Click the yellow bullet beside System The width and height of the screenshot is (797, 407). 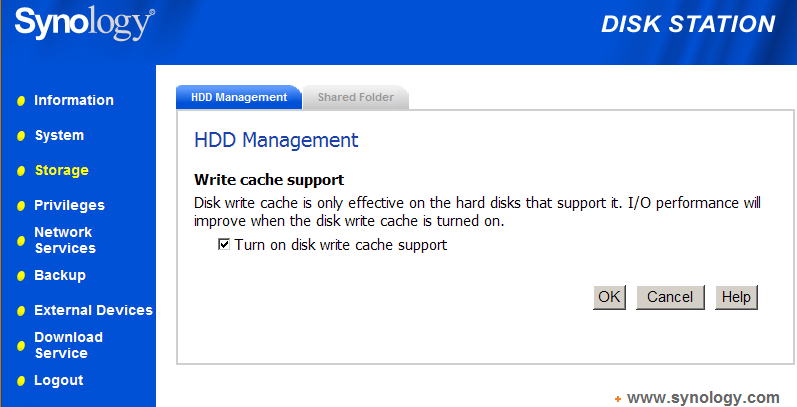21,136
